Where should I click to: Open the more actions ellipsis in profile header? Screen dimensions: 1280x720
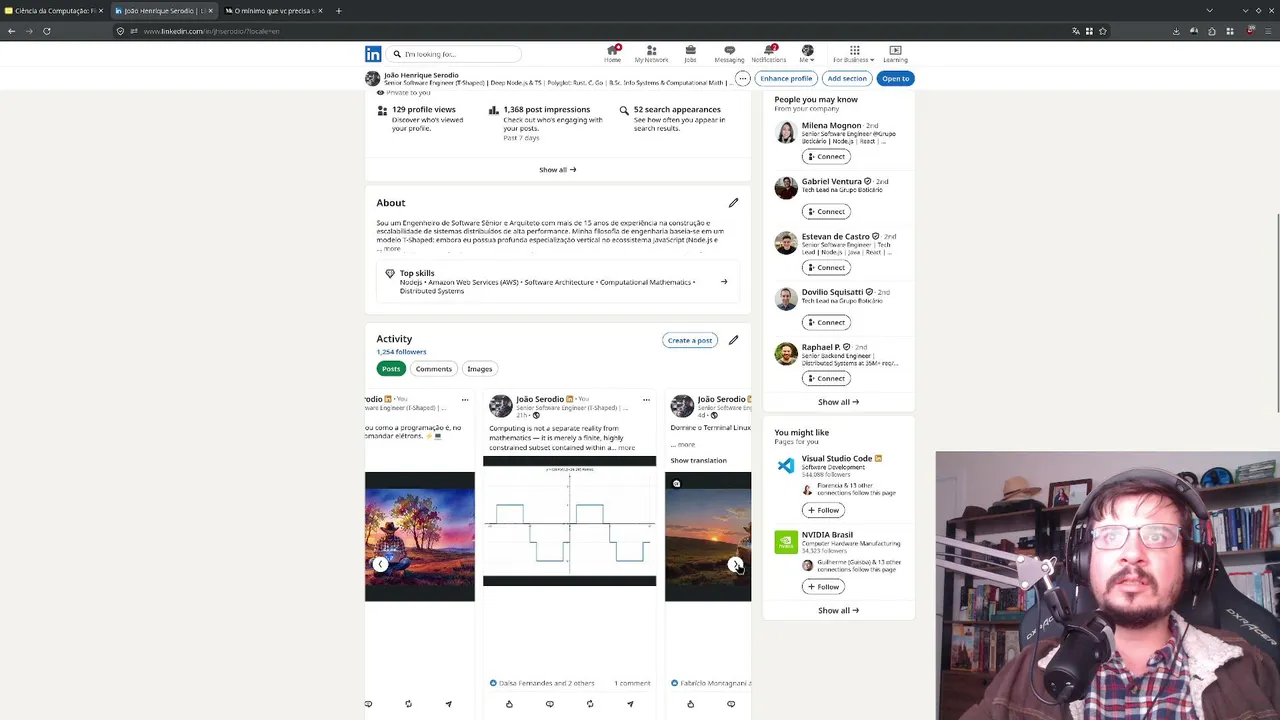click(742, 78)
